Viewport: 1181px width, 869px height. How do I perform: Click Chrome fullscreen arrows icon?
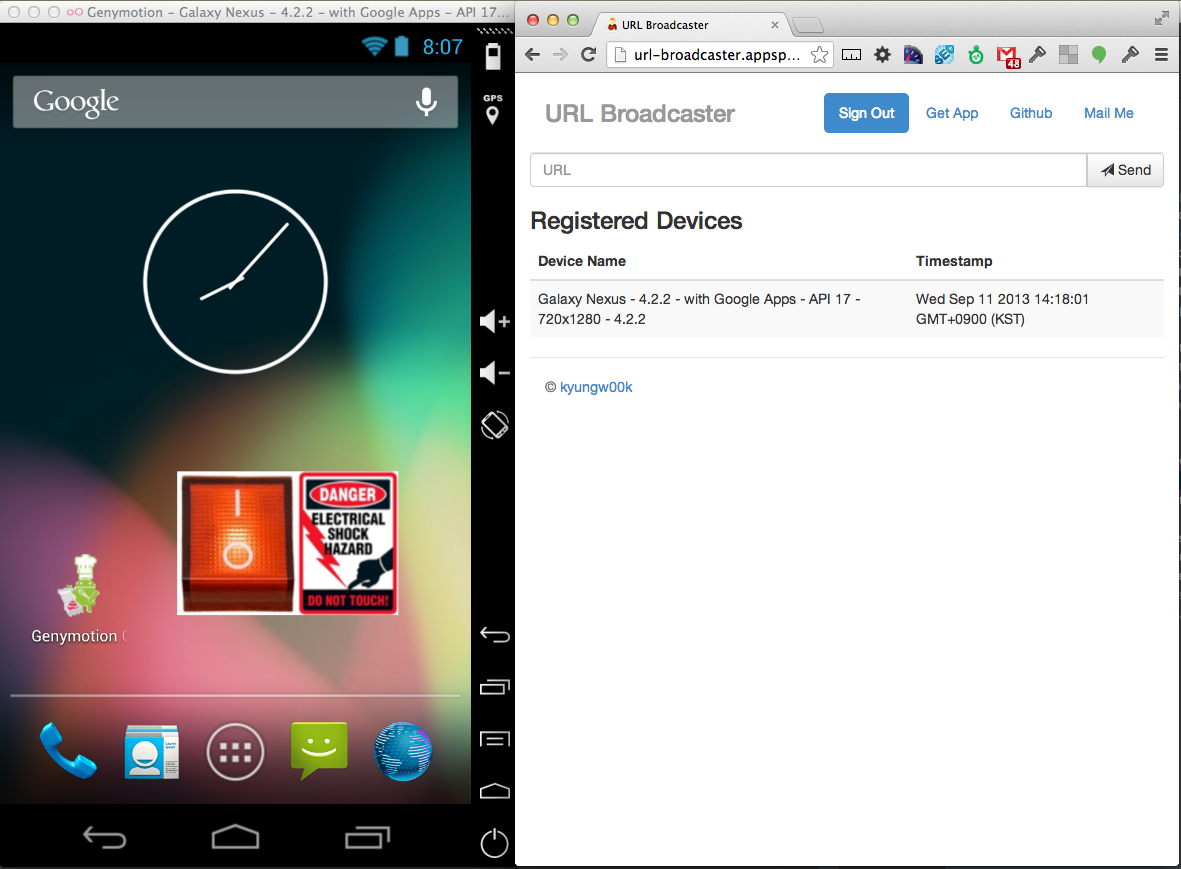click(x=1161, y=19)
